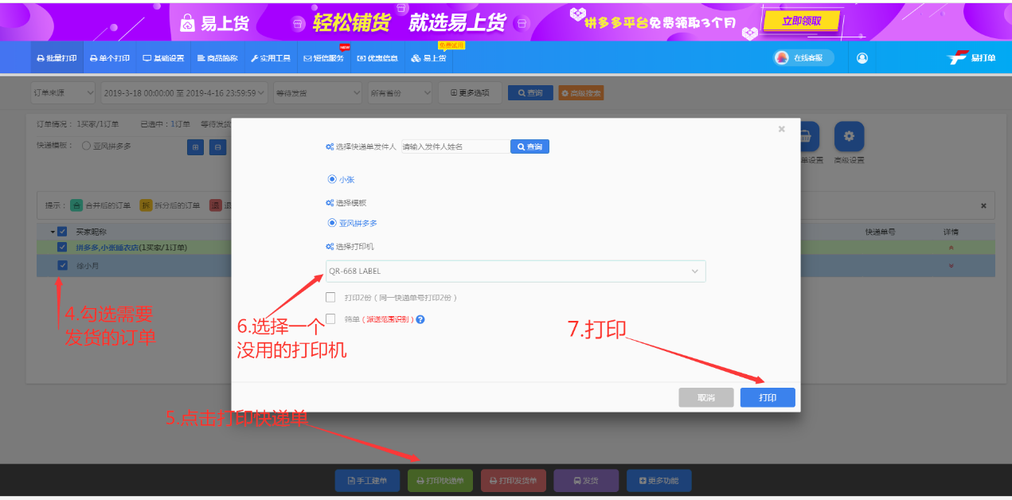Screen dimensions: 1012x500
Task: Click the dialog's 查询 sender search button
Action: (x=530, y=146)
